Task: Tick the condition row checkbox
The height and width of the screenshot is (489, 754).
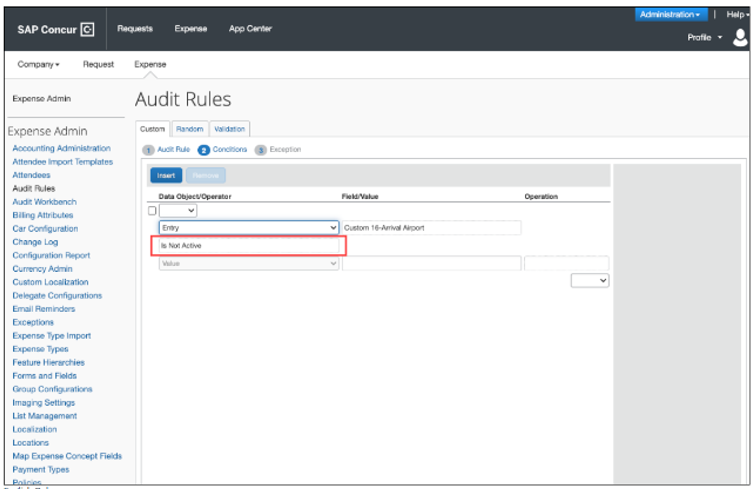Action: pyautogui.click(x=152, y=211)
